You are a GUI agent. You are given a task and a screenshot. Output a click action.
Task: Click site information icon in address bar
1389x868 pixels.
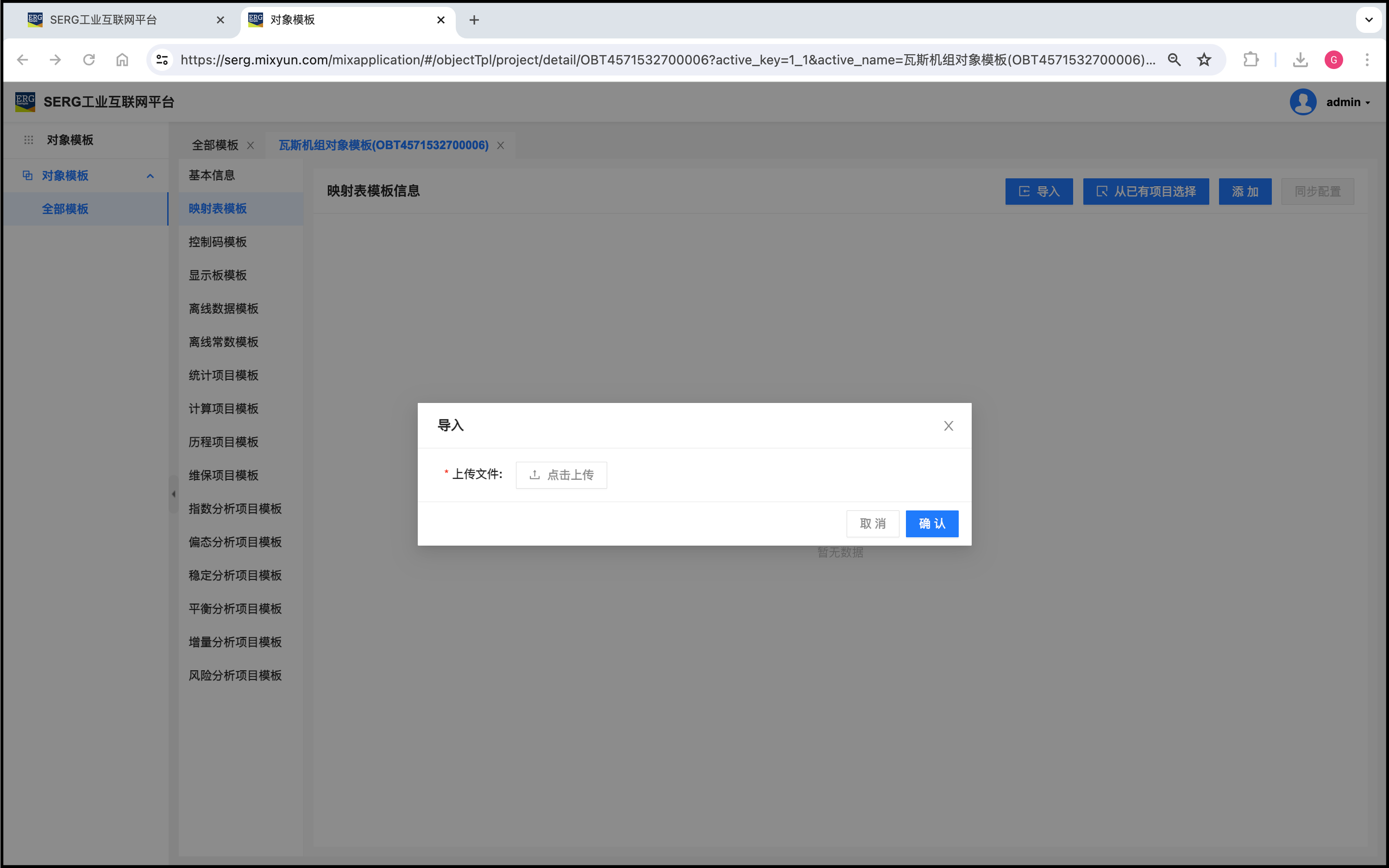pos(163,60)
